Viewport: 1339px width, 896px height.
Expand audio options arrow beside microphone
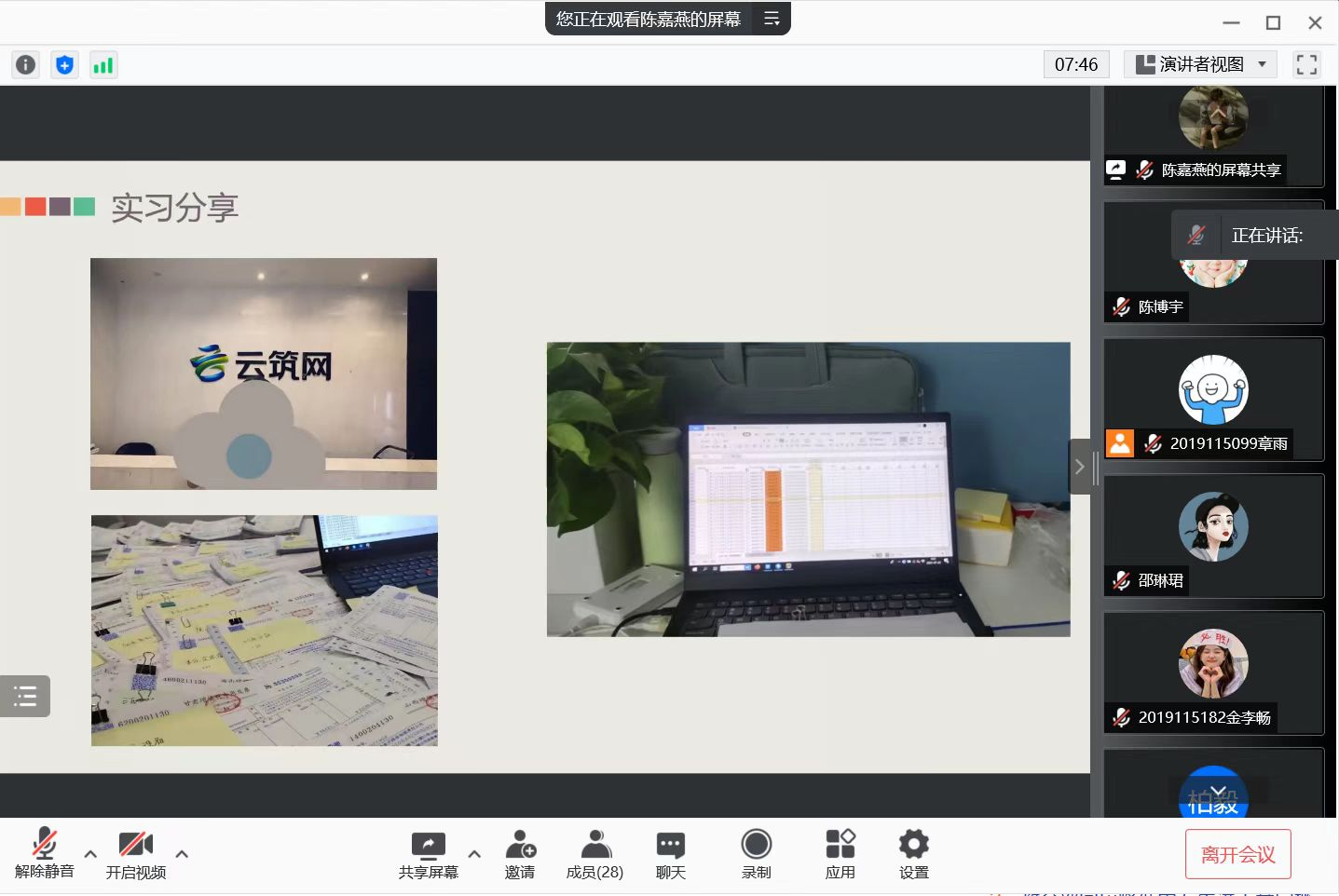tap(90, 853)
